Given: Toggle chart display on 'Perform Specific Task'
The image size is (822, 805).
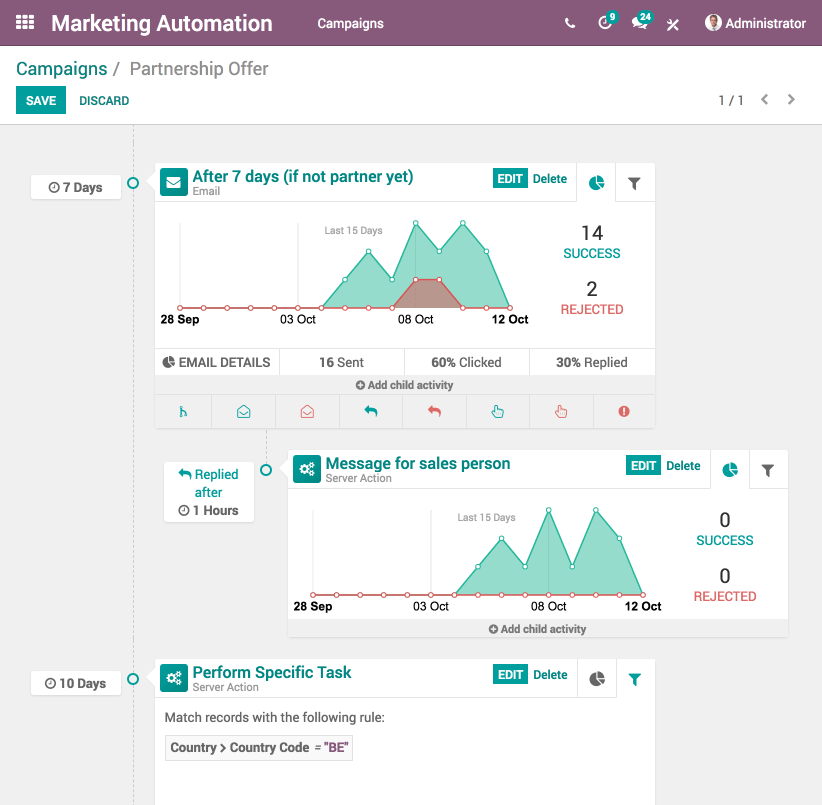Looking at the screenshot, I should tap(597, 679).
